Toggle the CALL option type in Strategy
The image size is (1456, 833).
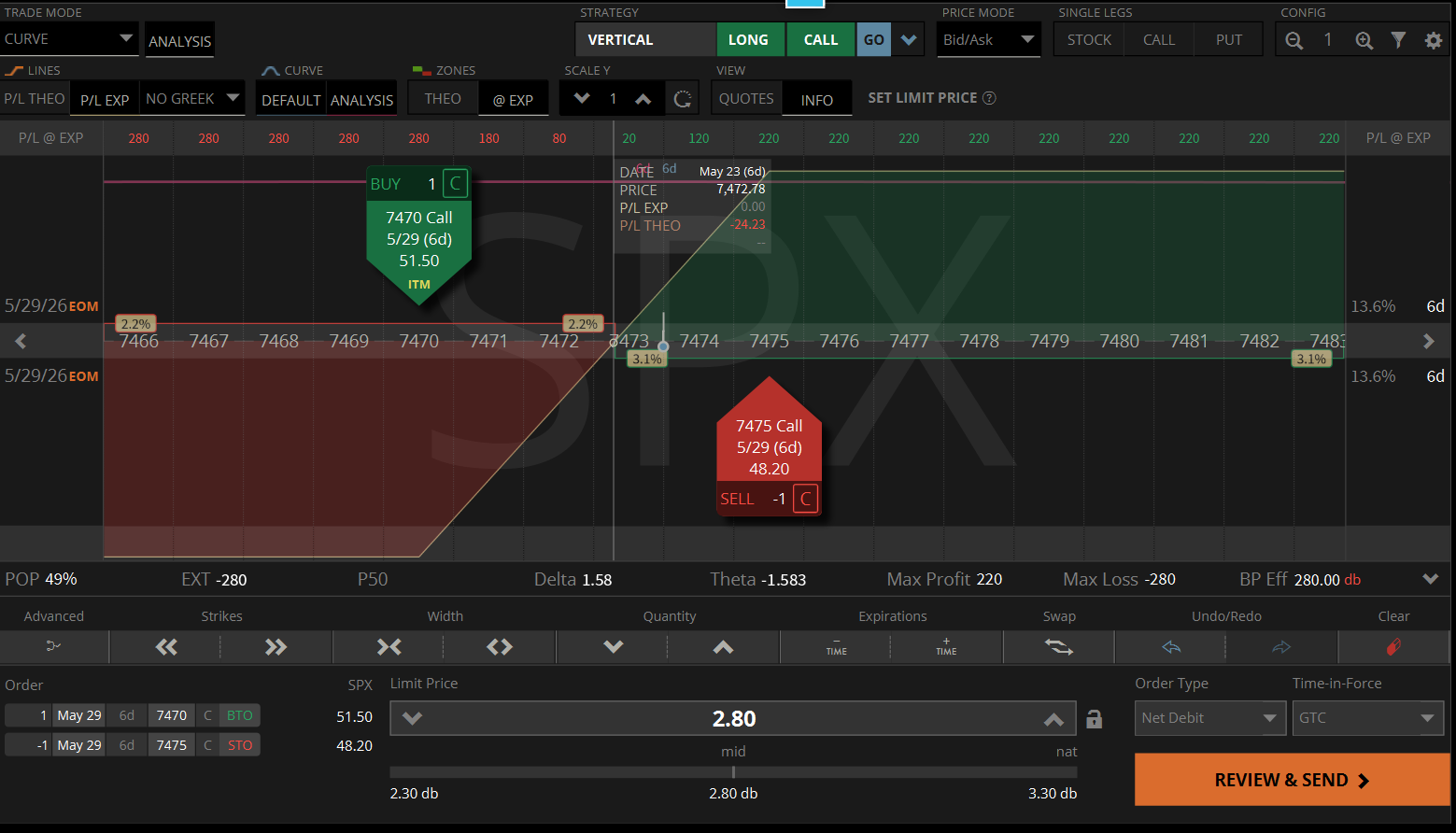(821, 40)
